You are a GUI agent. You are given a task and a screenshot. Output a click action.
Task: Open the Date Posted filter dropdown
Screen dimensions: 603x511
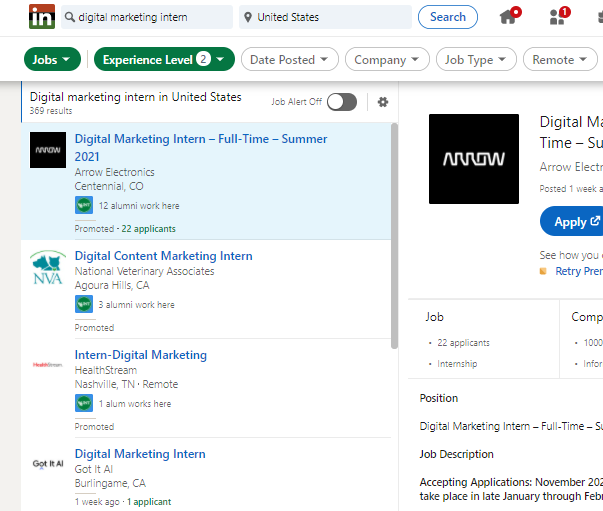coord(290,59)
